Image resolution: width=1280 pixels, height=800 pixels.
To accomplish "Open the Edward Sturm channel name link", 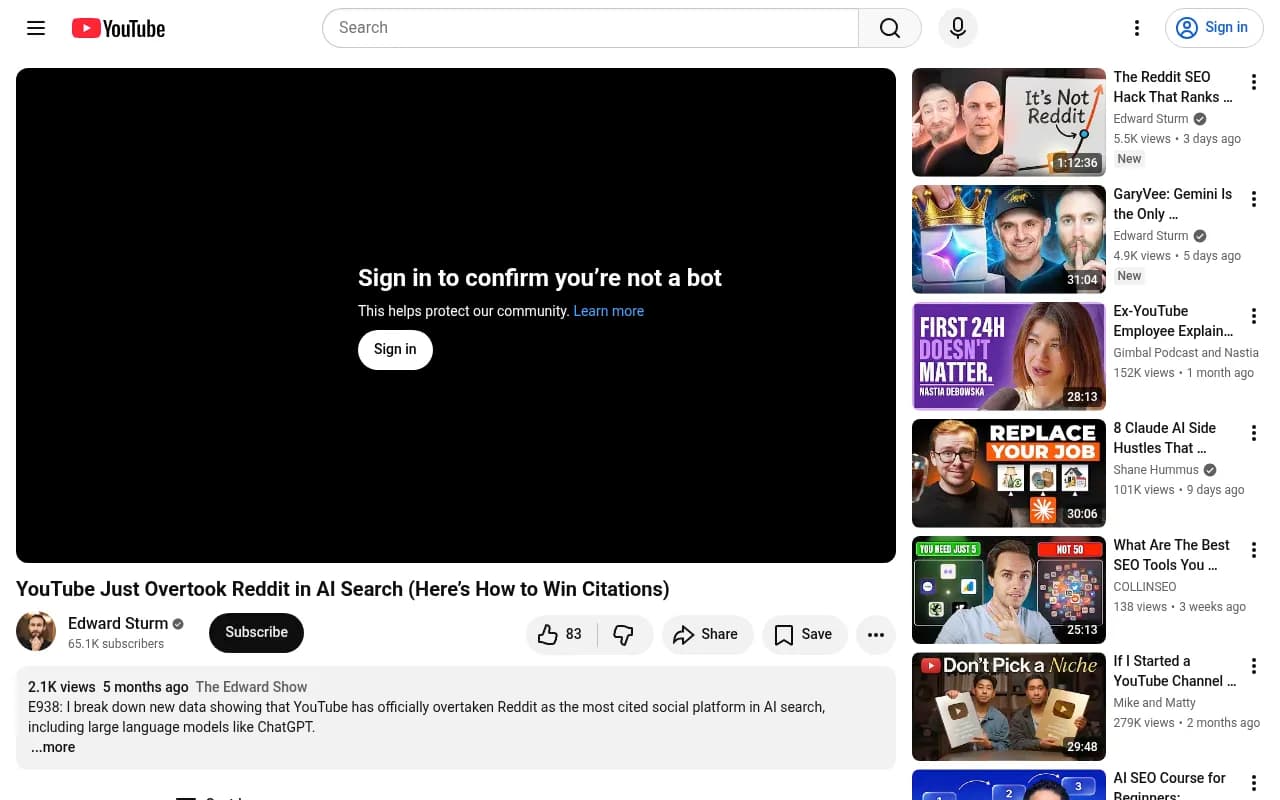I will click(118, 623).
